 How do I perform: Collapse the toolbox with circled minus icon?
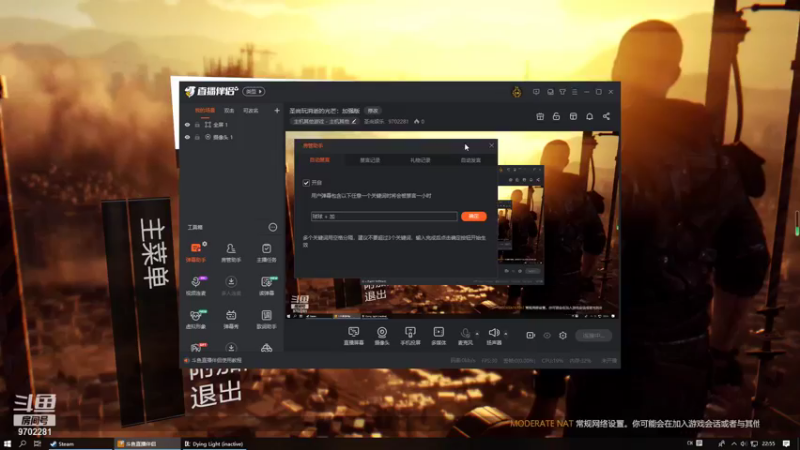point(273,227)
